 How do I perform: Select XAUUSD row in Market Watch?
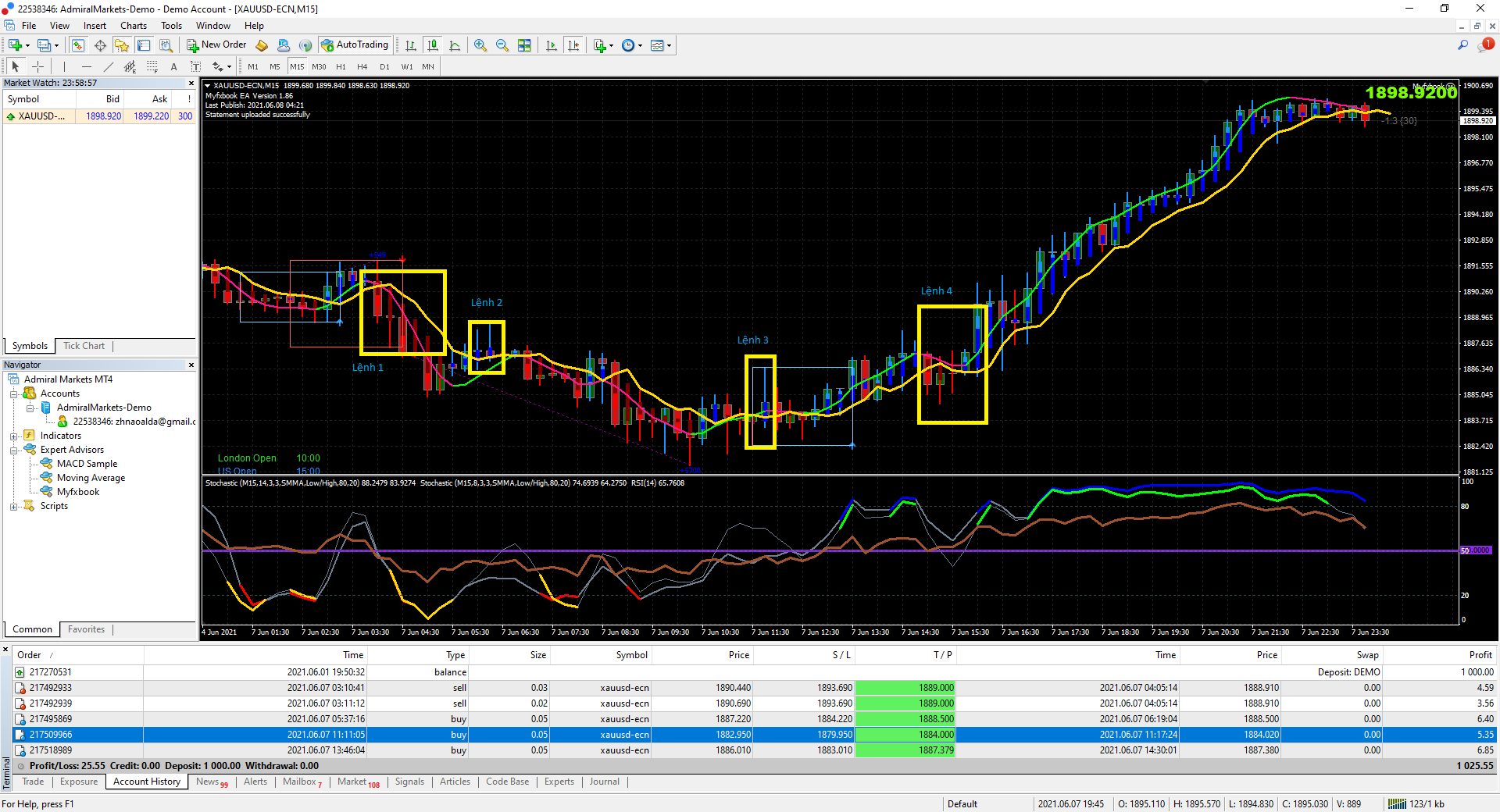point(99,116)
